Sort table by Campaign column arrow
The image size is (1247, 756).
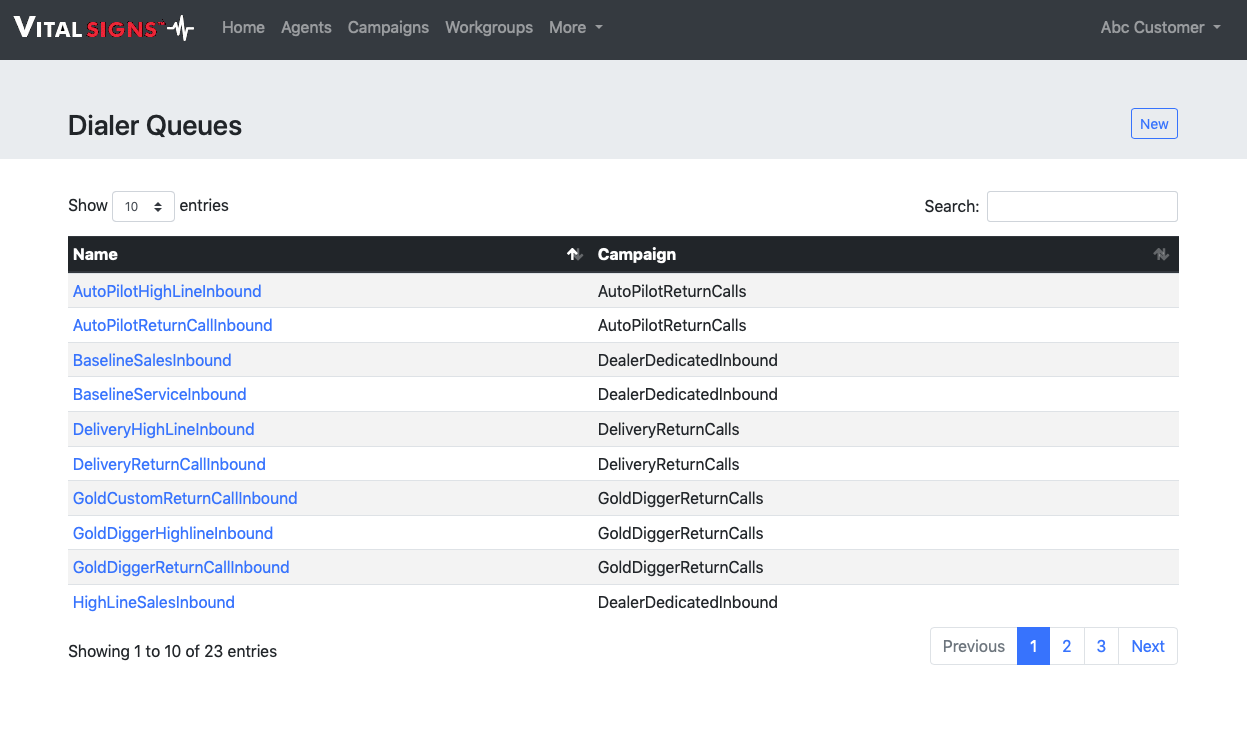pyautogui.click(x=1160, y=255)
